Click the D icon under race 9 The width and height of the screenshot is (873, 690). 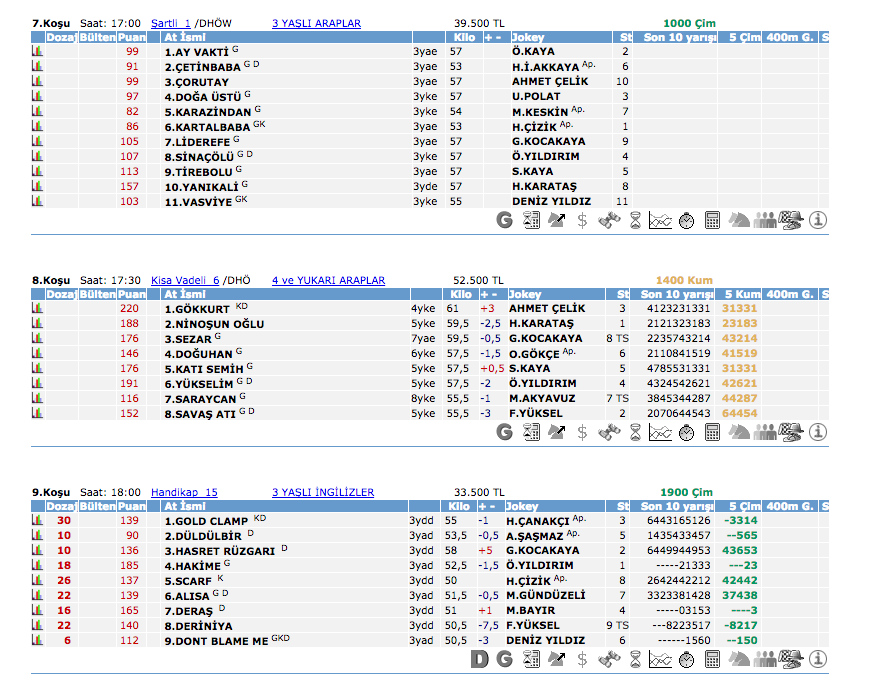(480, 659)
